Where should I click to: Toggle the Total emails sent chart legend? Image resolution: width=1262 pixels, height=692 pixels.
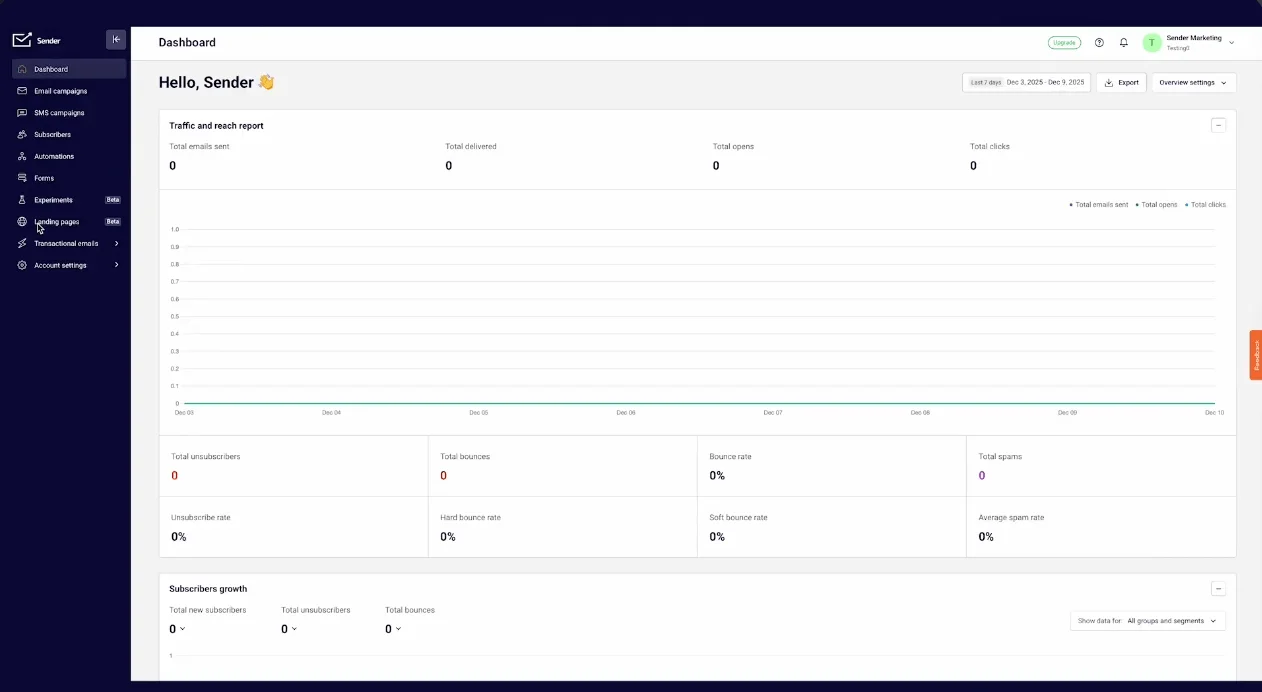tap(1099, 205)
